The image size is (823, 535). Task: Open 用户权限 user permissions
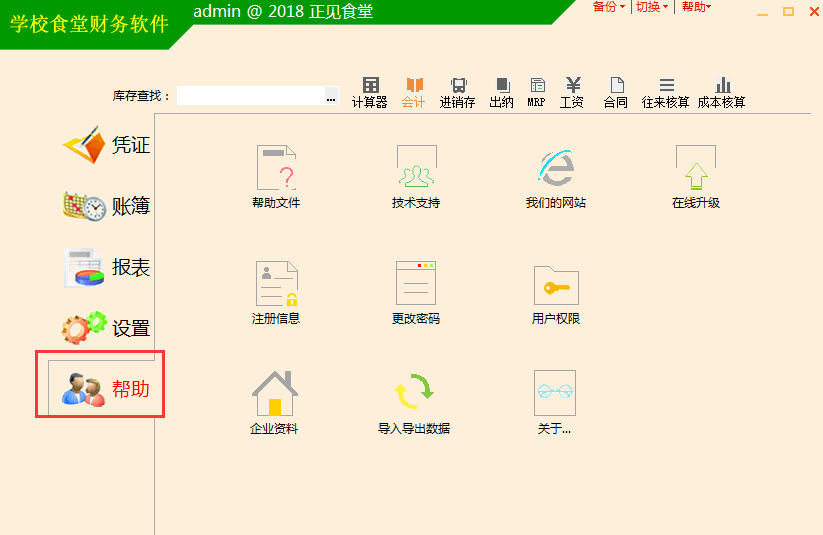pyautogui.click(x=556, y=295)
